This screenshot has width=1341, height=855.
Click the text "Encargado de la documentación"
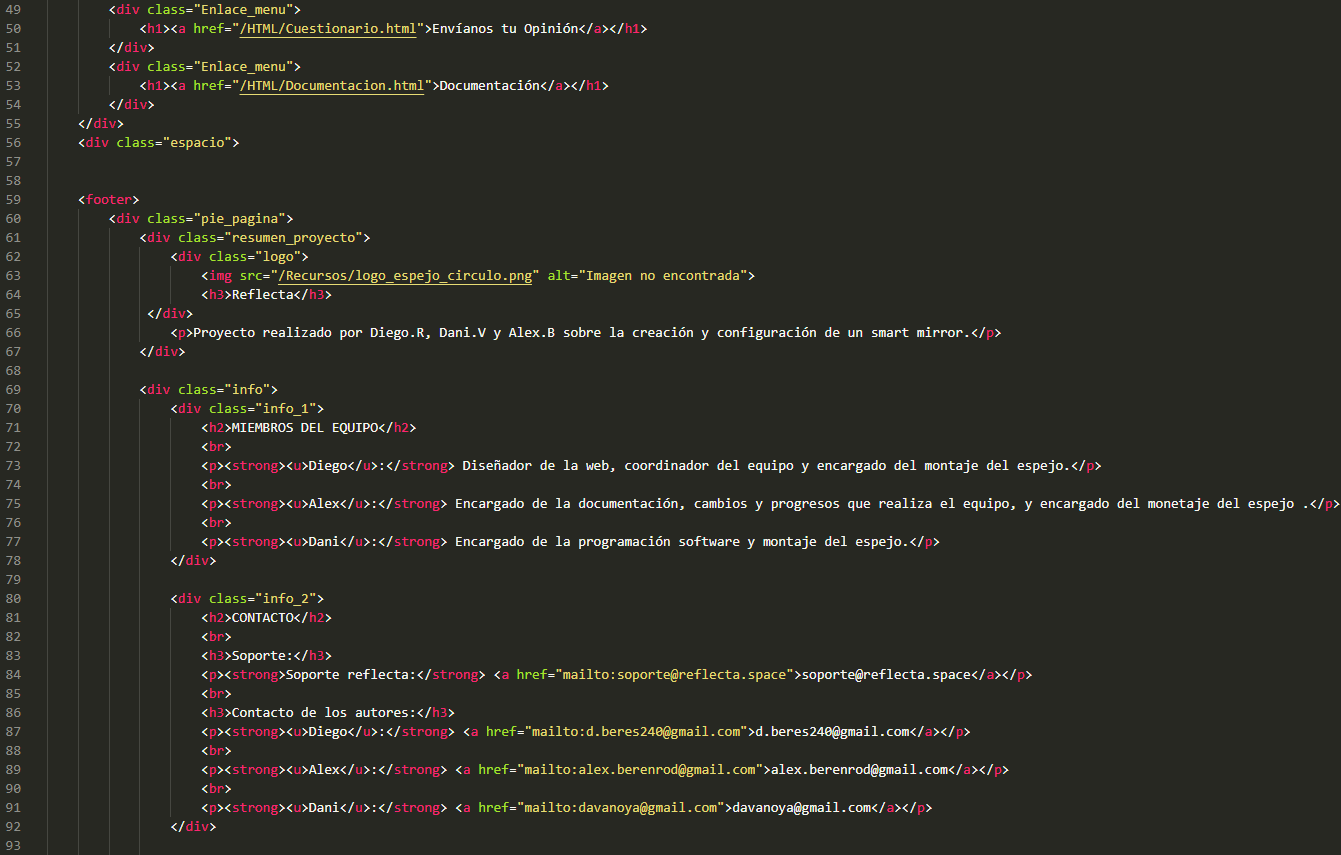(566, 504)
